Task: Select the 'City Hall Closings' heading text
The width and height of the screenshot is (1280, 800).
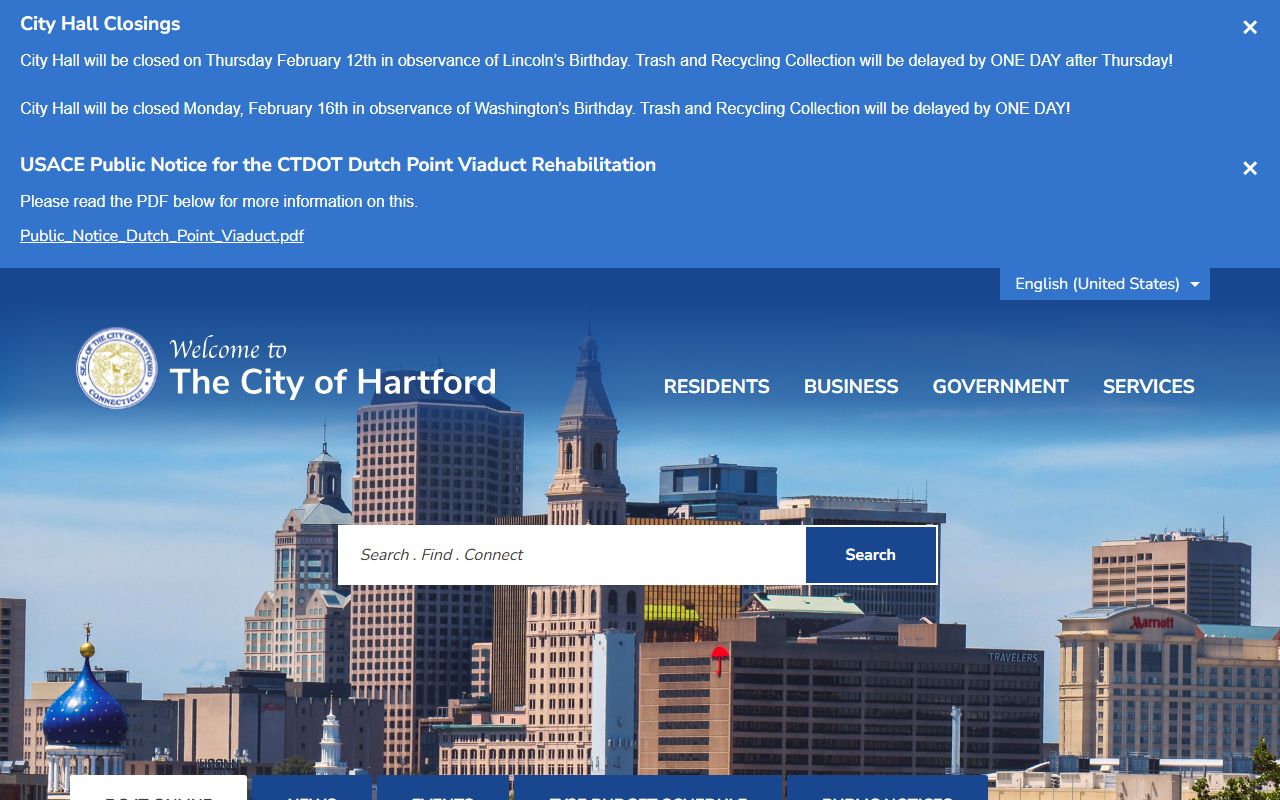Action: click(100, 24)
